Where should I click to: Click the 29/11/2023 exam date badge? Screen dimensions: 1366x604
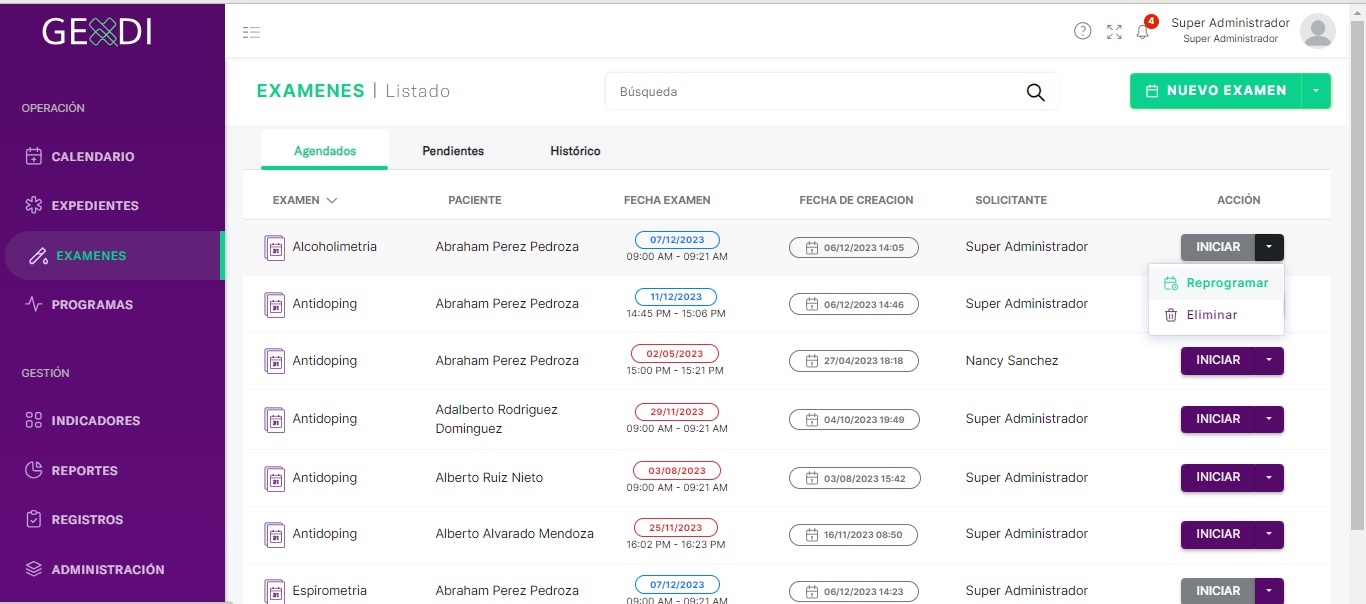click(x=677, y=412)
